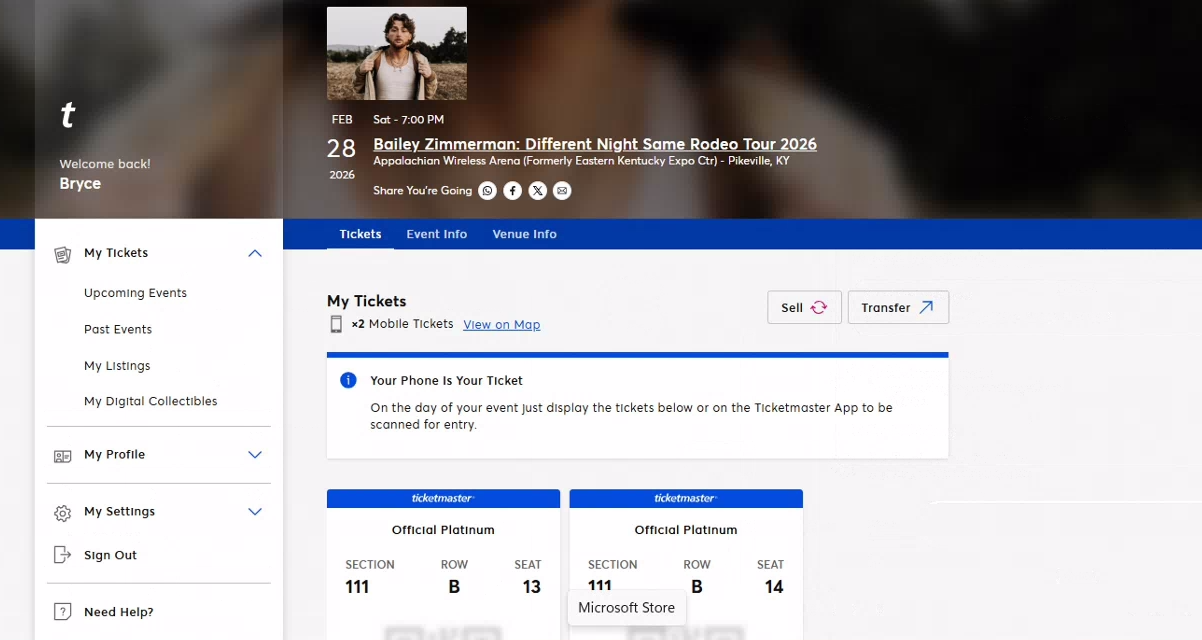The width and height of the screenshot is (1202, 640).
Task: Click the My Settings gear icon
Action: (x=62, y=512)
